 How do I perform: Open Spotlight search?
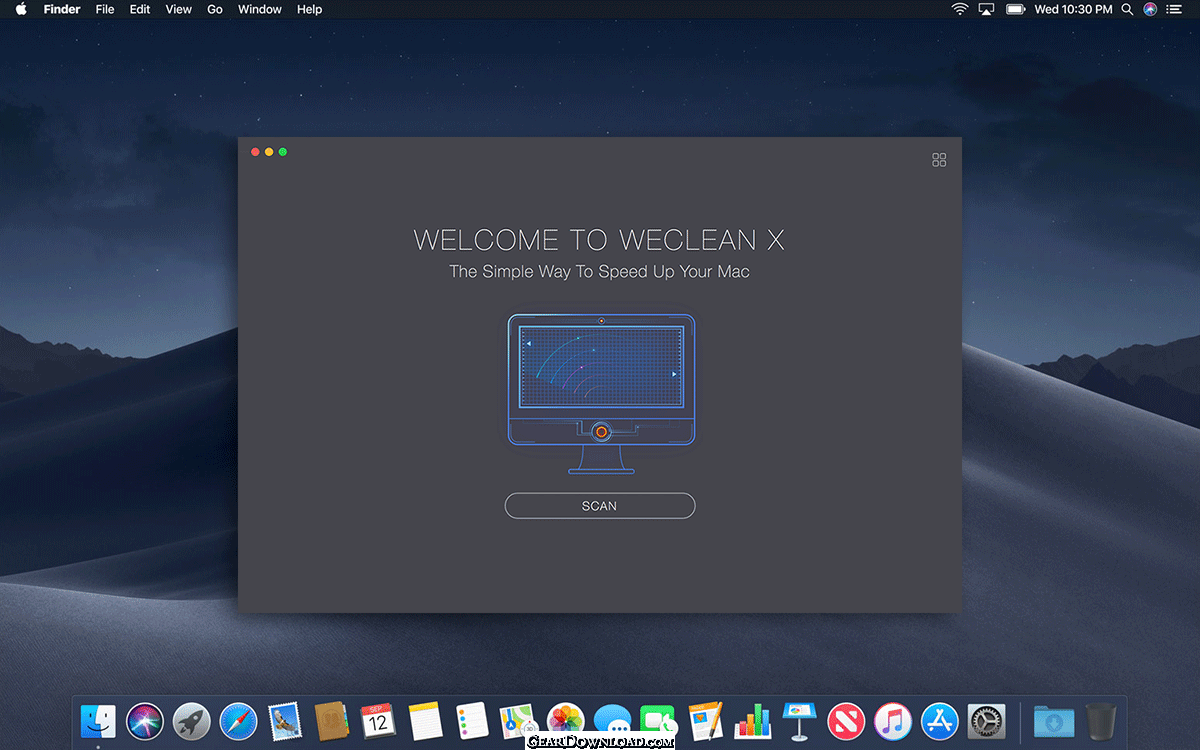pos(1127,9)
